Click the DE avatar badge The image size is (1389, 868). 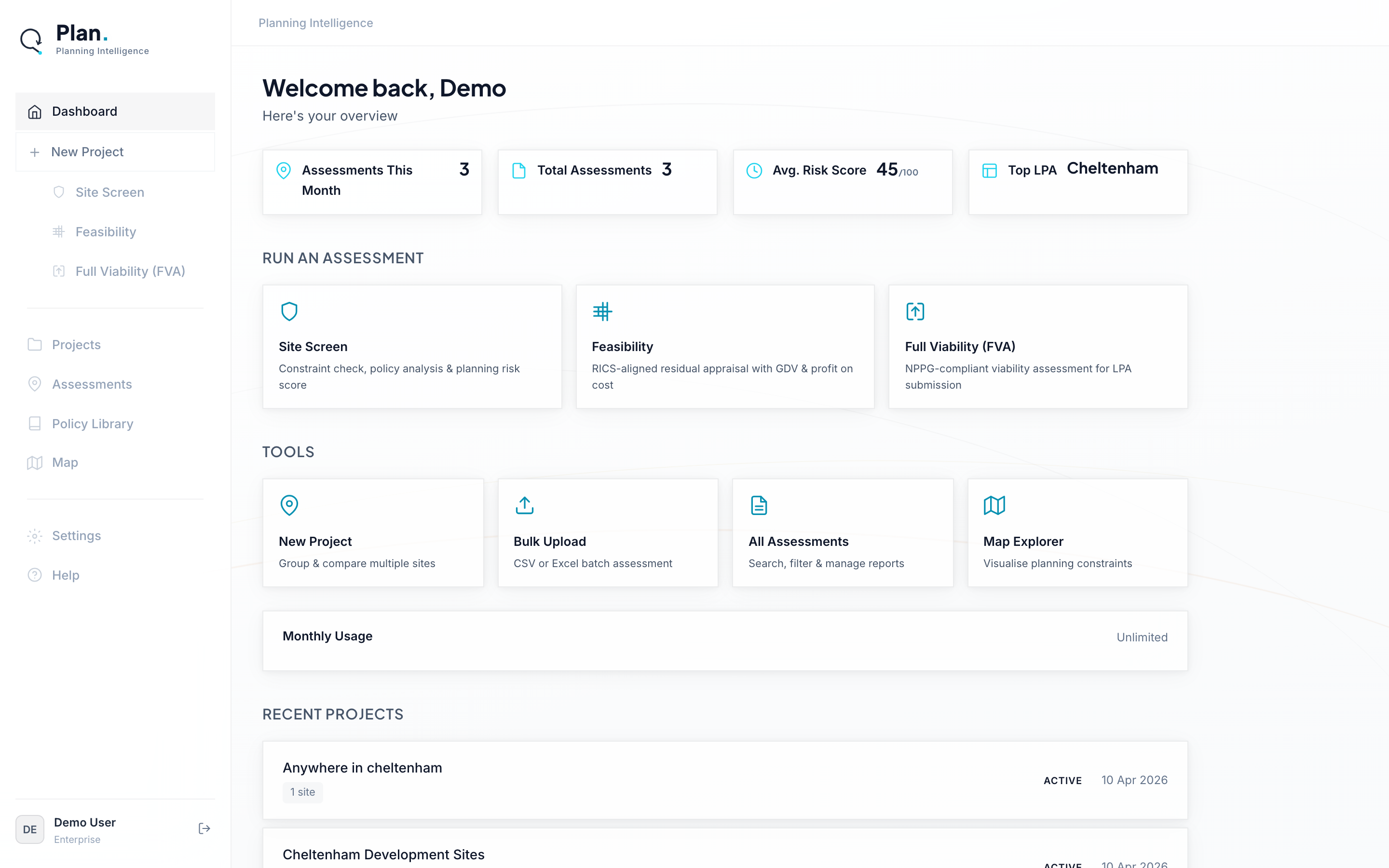[x=29, y=829]
